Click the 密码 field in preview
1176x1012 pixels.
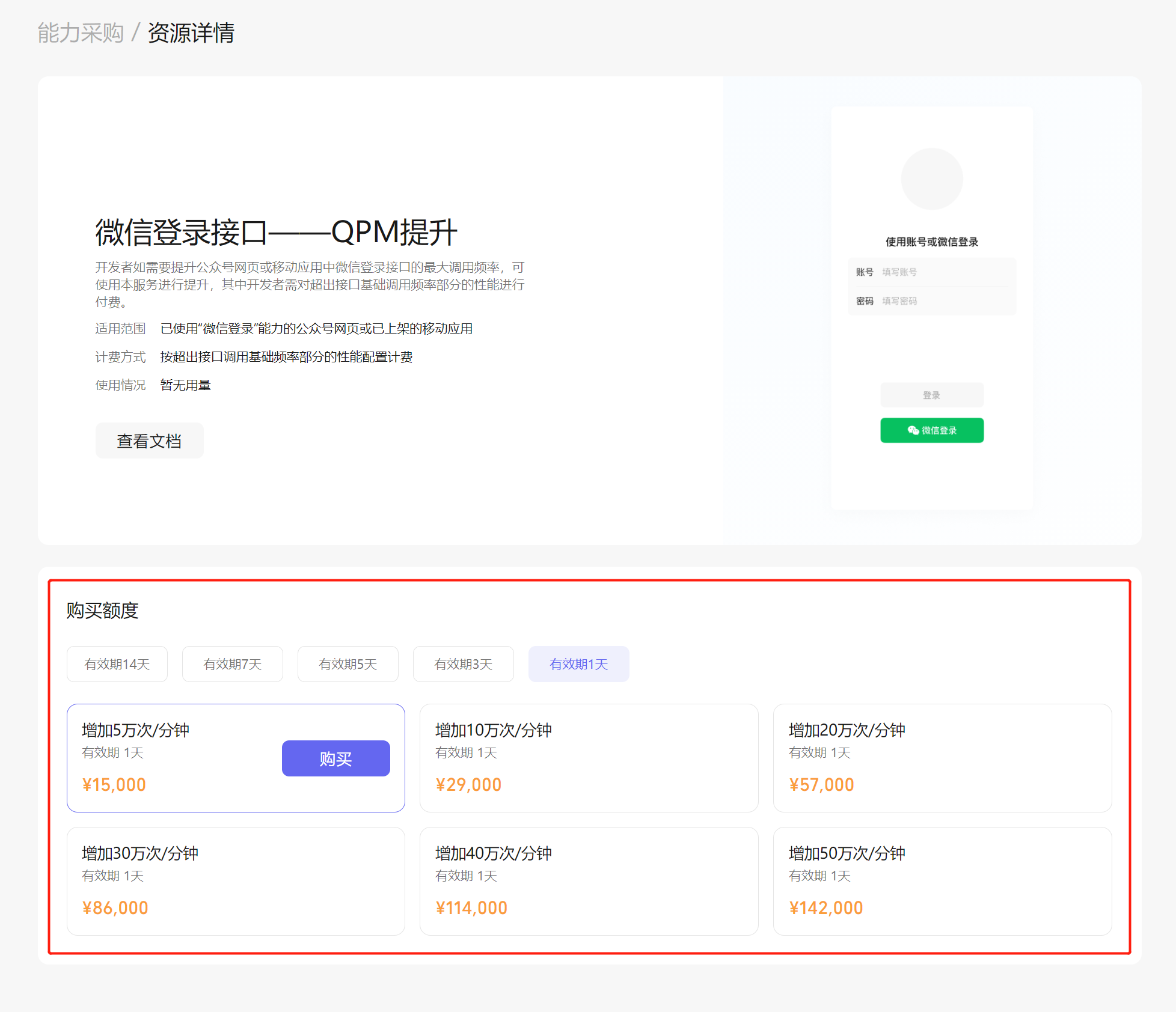click(x=932, y=301)
